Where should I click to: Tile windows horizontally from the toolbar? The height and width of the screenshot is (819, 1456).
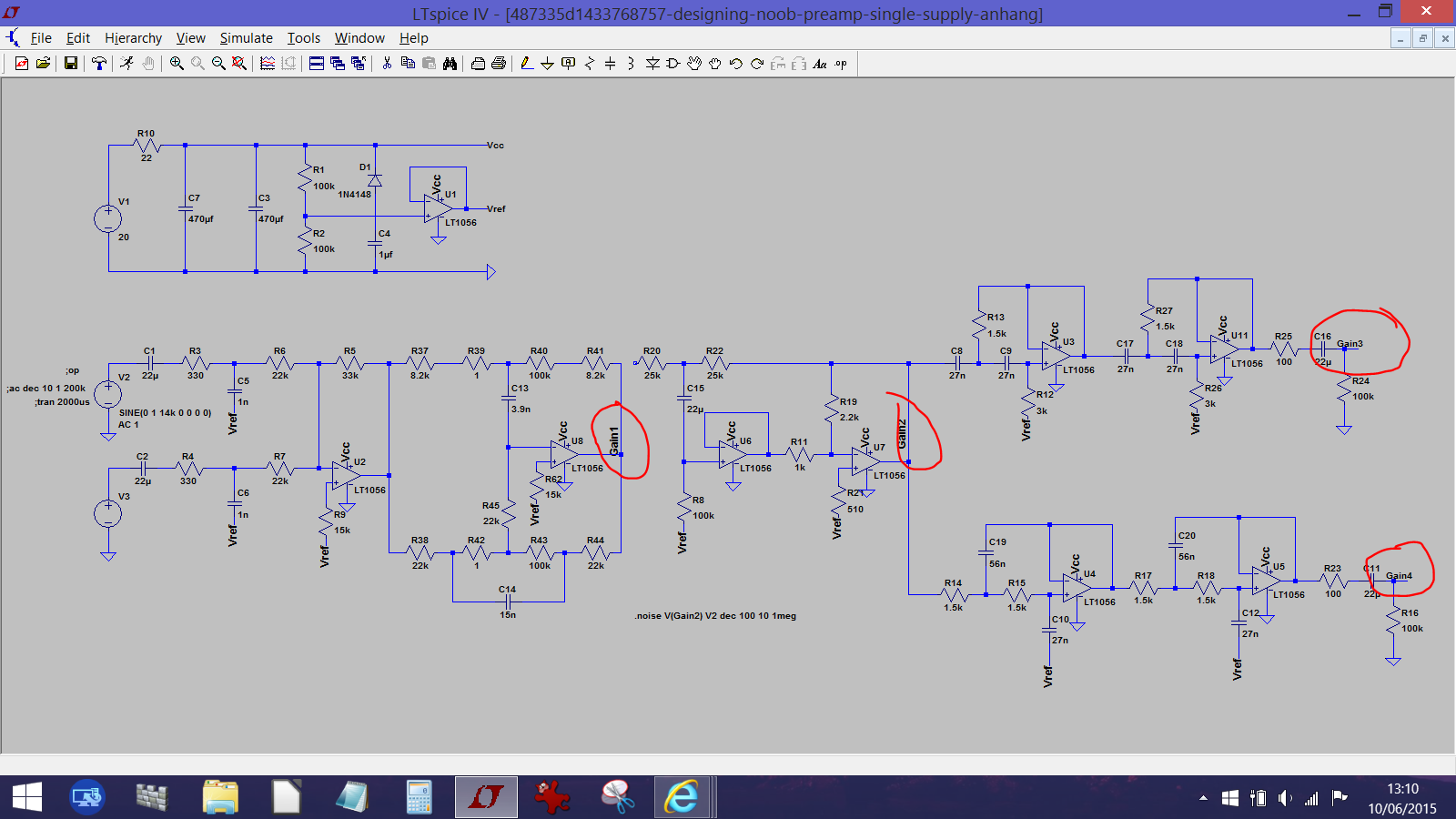point(317,64)
